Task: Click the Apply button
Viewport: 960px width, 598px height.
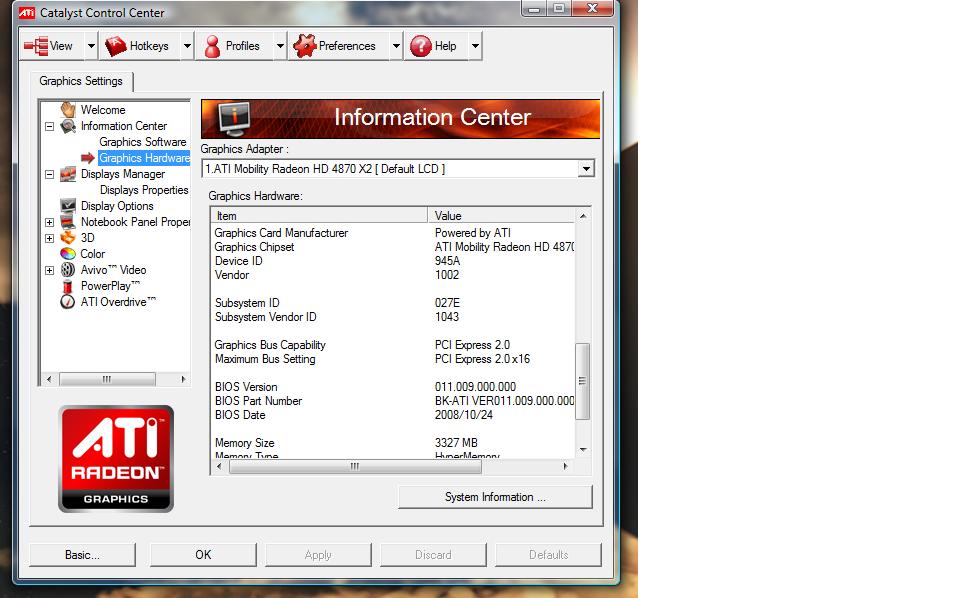Action: point(318,555)
